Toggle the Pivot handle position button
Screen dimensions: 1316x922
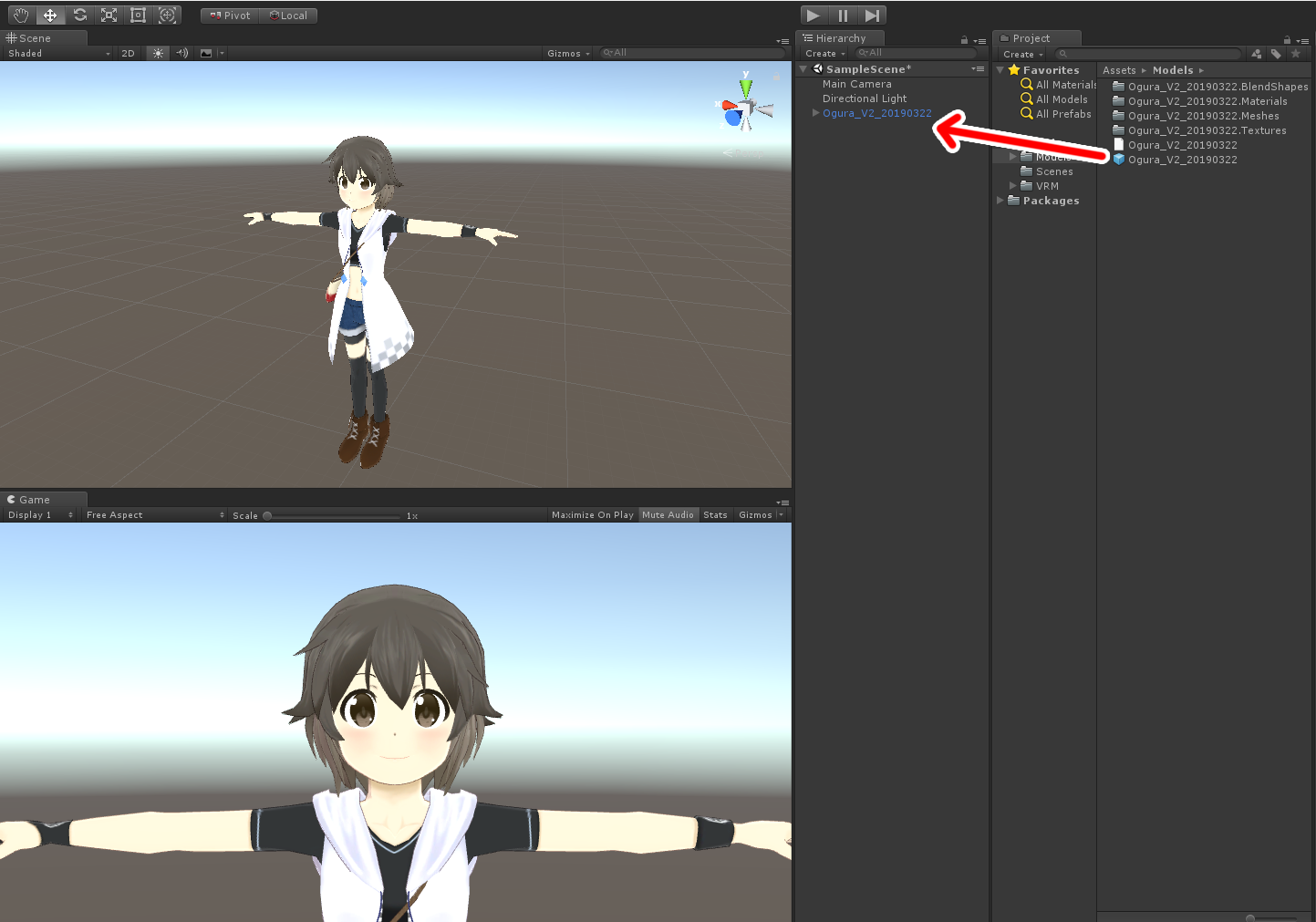coord(230,16)
